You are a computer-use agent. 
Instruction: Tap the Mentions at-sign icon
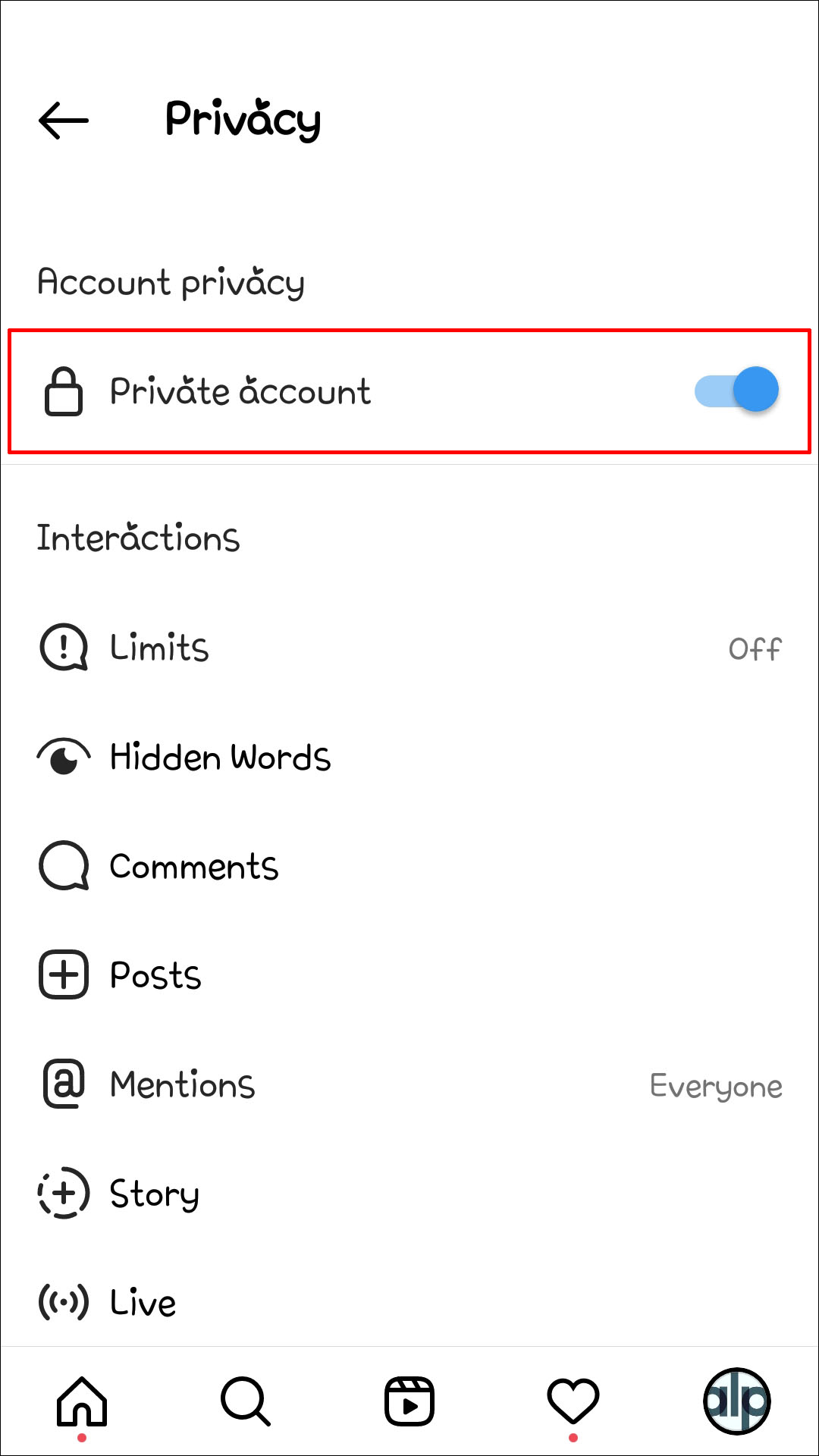point(64,1084)
